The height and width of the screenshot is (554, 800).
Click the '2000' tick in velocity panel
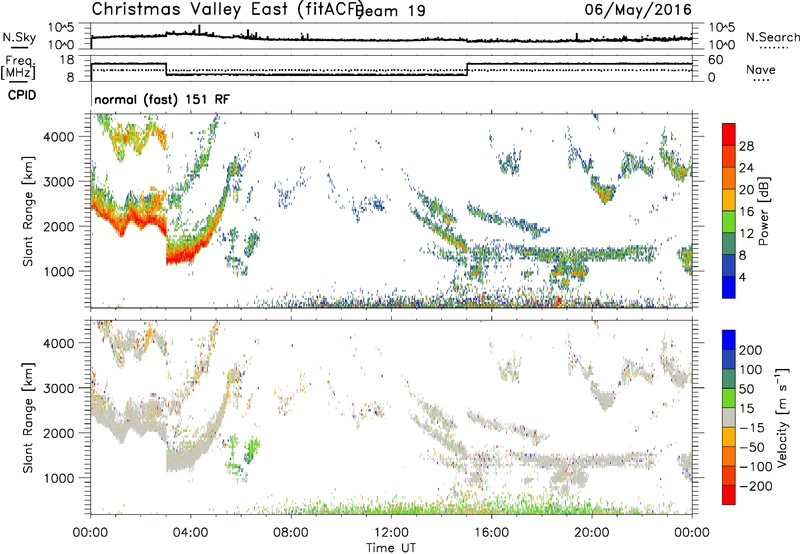coord(58,433)
